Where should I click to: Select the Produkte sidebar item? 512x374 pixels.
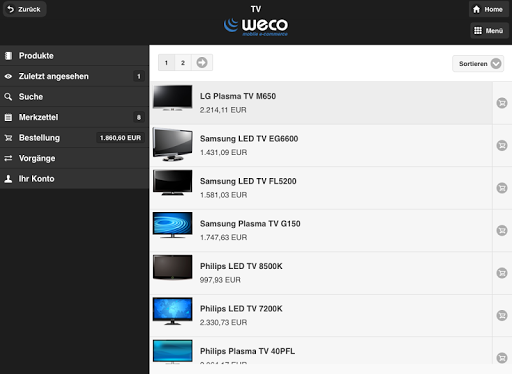point(74,56)
